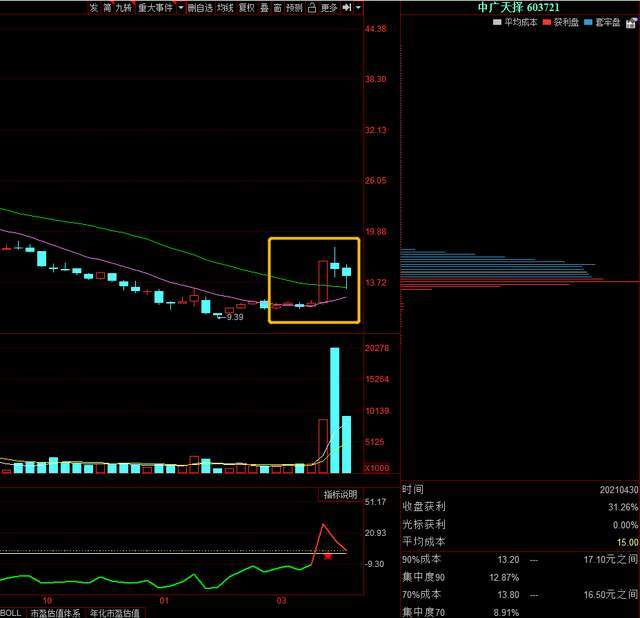
Task: Toggle the 九转 indicator button
Action: pyautogui.click(x=123, y=8)
